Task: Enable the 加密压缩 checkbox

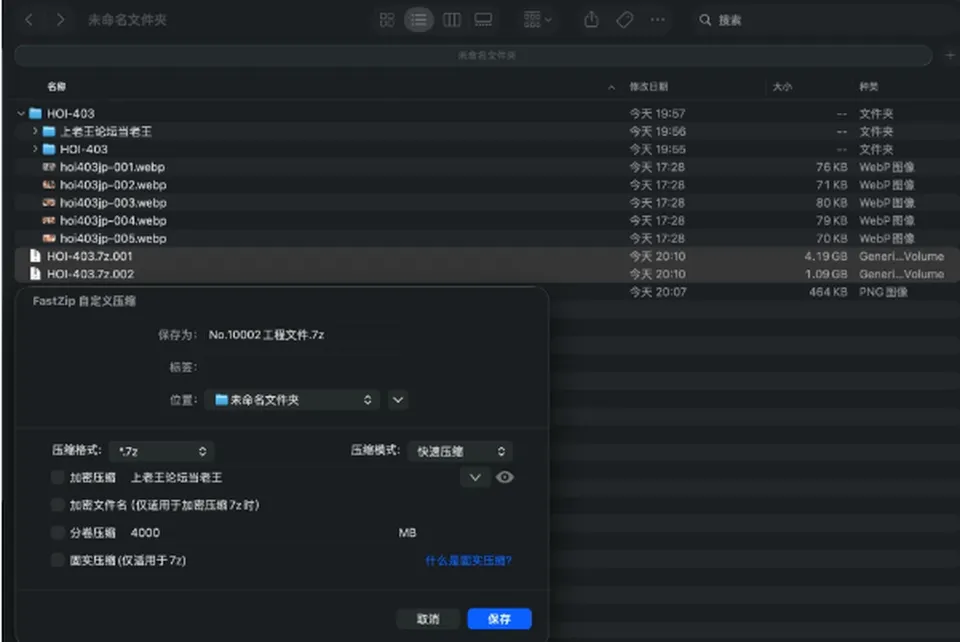Action: 58,477
